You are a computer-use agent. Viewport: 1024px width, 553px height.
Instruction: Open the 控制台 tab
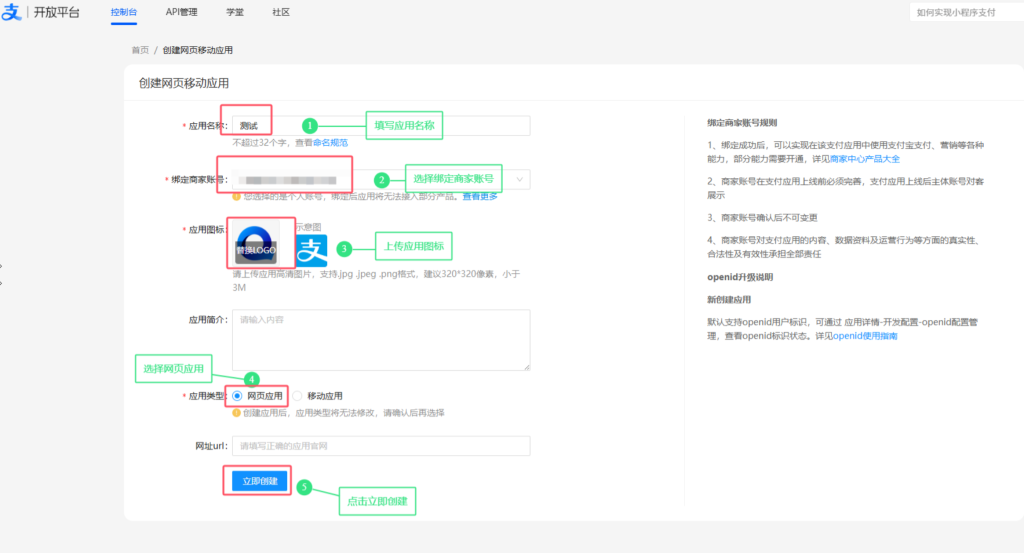pos(123,12)
